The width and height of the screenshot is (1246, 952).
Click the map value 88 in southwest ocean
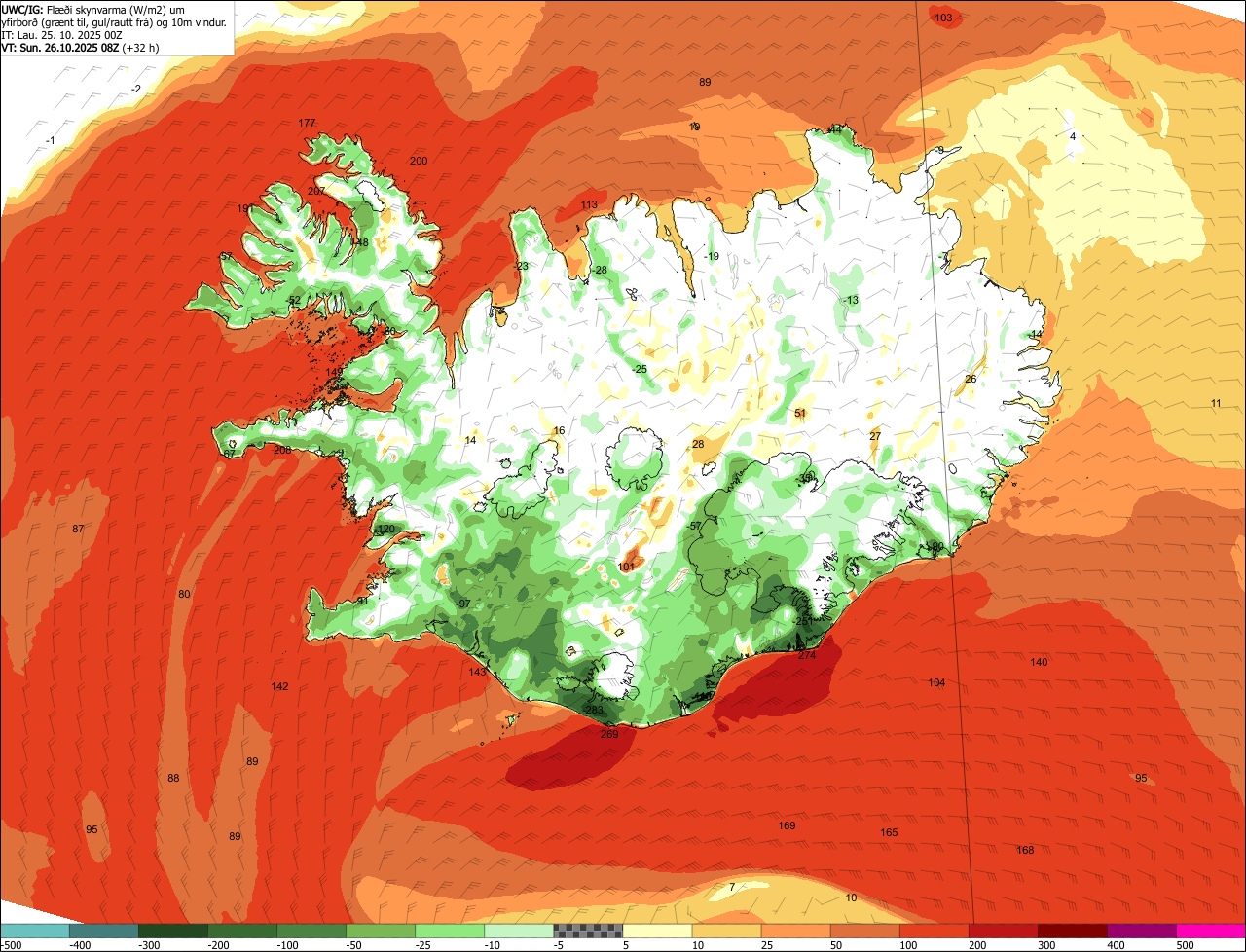[x=173, y=778]
